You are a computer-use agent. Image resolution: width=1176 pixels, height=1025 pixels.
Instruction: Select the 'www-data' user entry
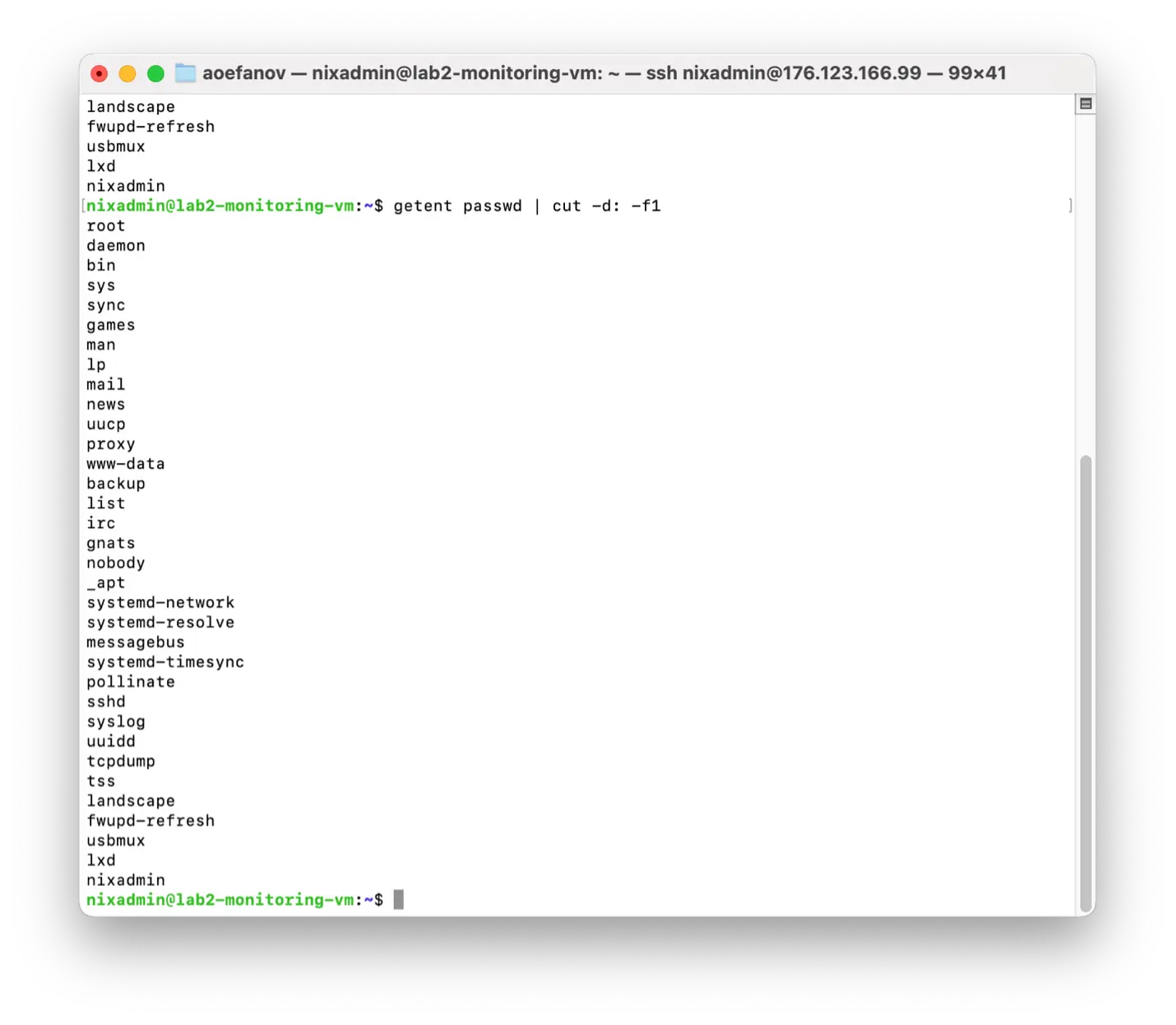(126, 464)
